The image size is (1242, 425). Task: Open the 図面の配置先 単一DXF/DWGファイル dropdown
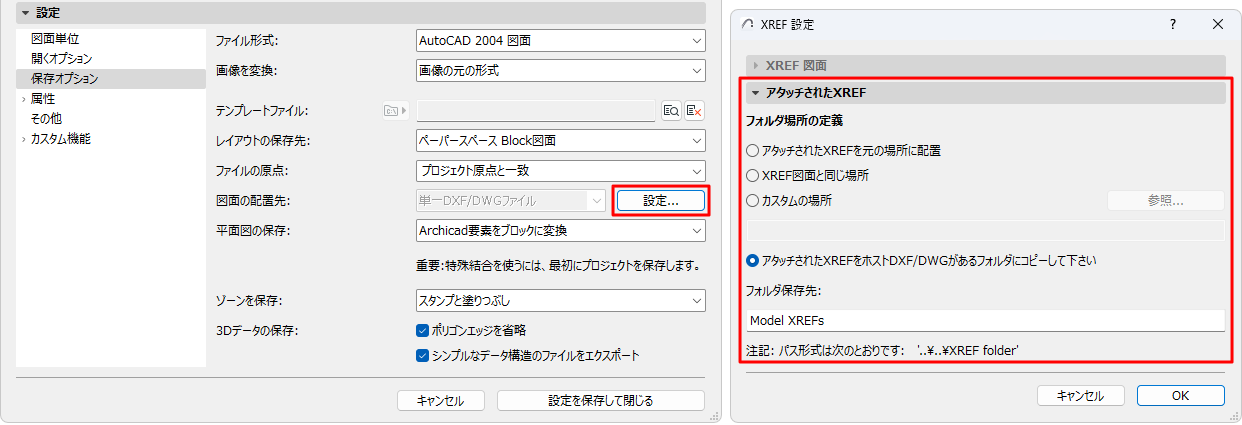coord(511,200)
